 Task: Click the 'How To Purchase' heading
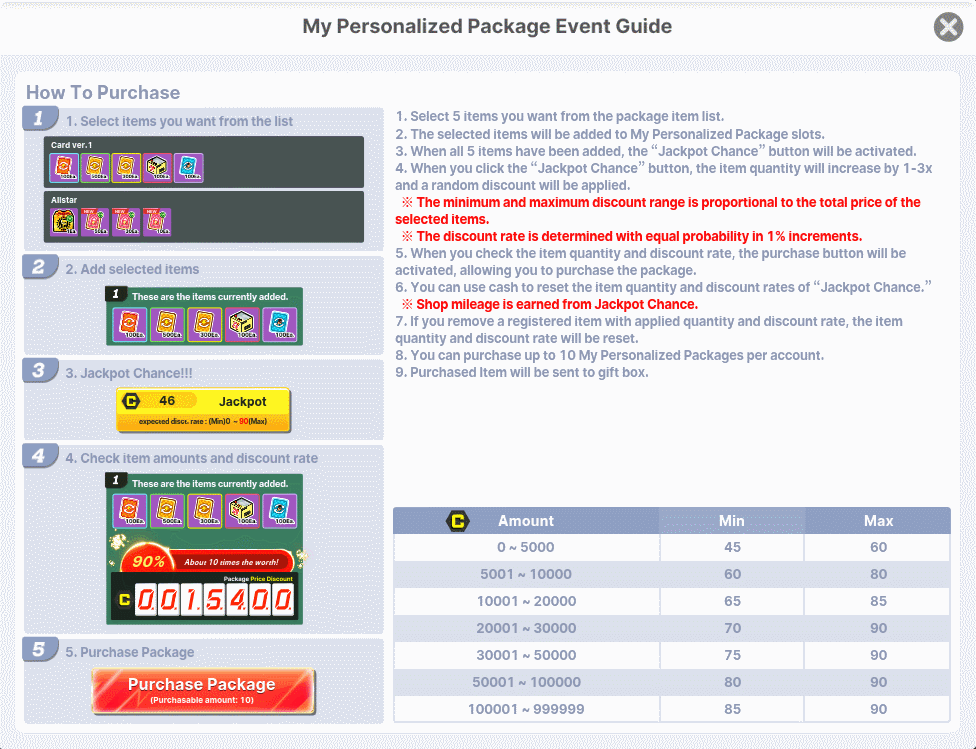click(x=103, y=93)
